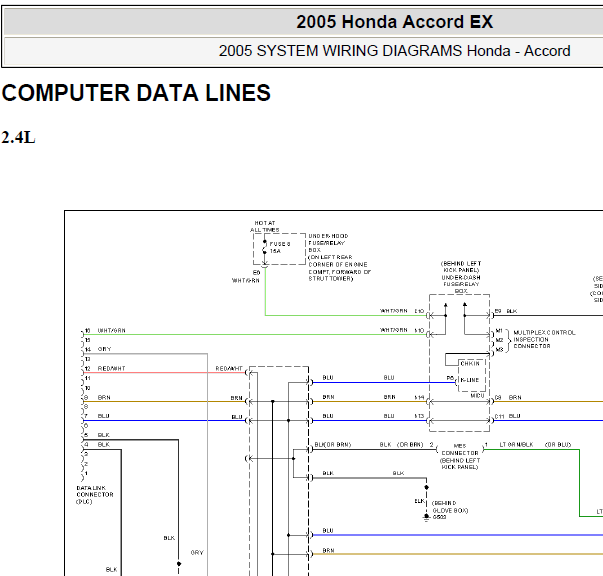The height and width of the screenshot is (576, 603).
Task: Select the "MICU" label
Action: coord(477,396)
